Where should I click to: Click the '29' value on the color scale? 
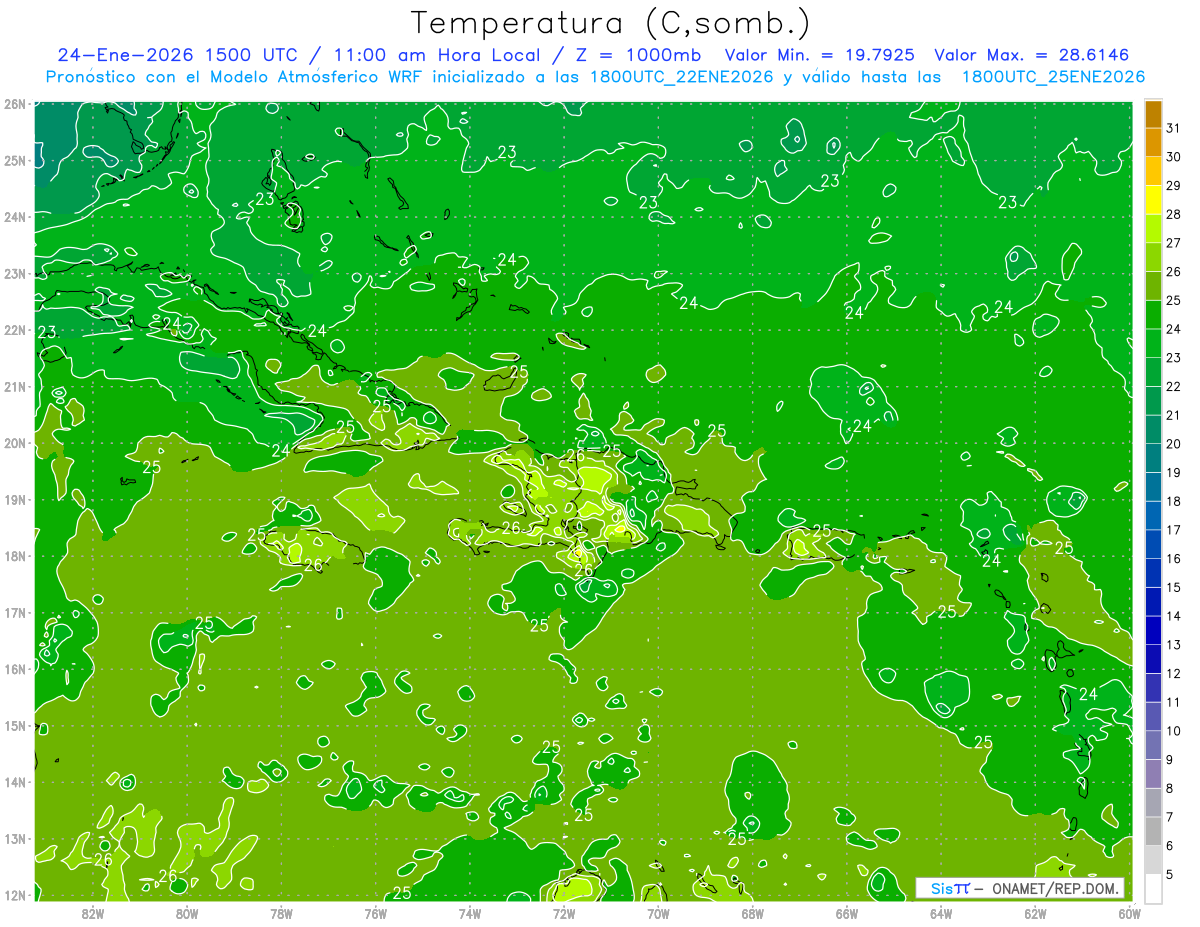tap(1173, 186)
